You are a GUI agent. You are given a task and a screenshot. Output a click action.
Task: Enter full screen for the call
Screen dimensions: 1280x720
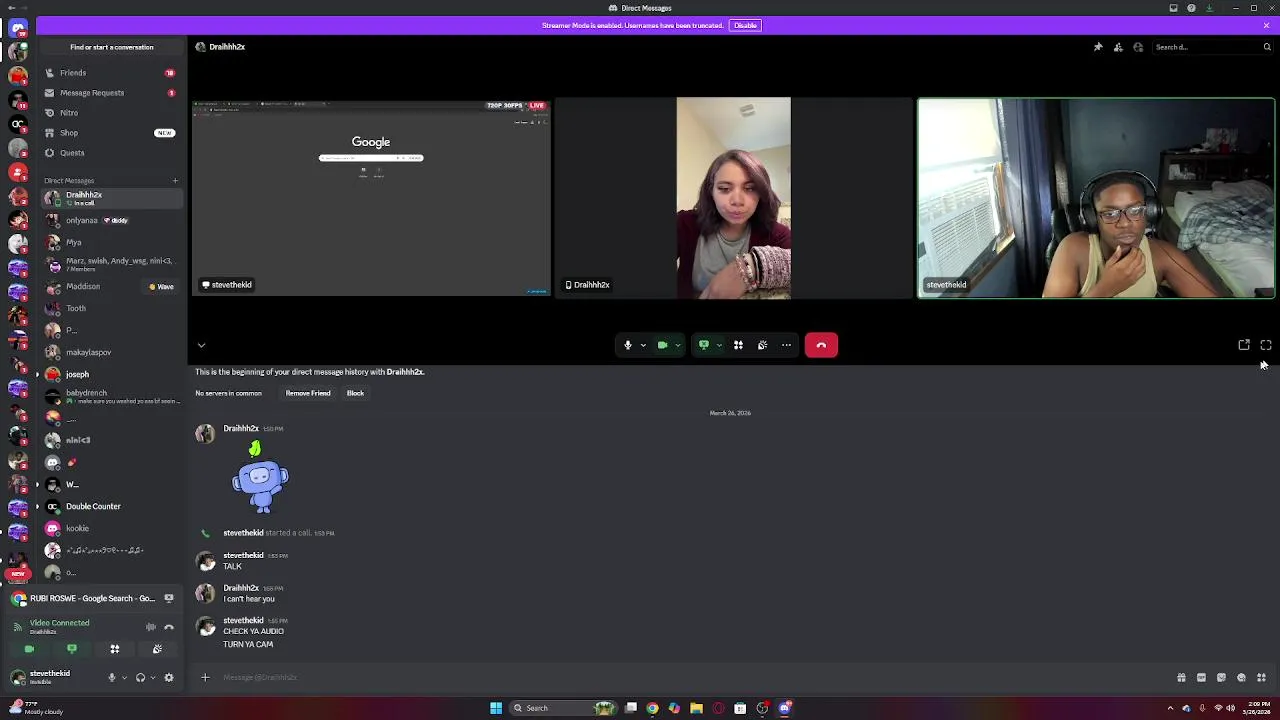(x=1266, y=345)
